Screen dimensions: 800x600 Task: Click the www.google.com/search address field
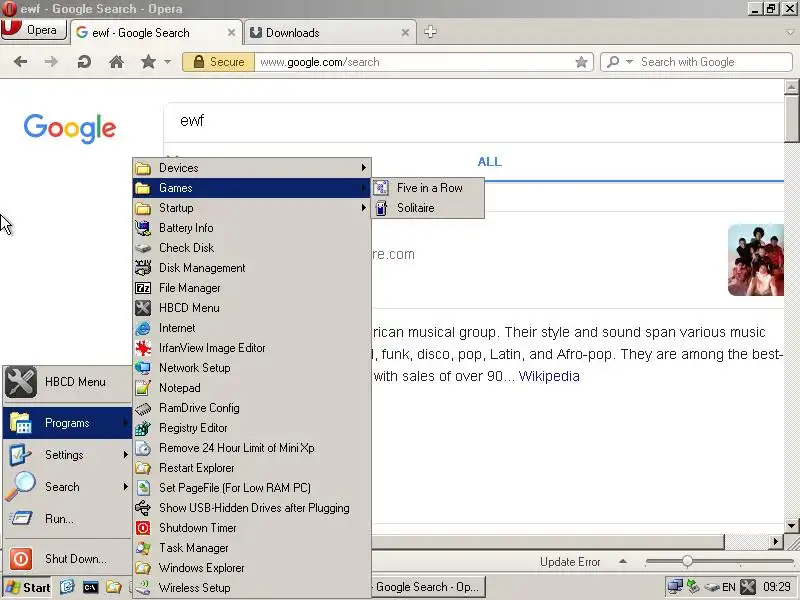point(413,62)
